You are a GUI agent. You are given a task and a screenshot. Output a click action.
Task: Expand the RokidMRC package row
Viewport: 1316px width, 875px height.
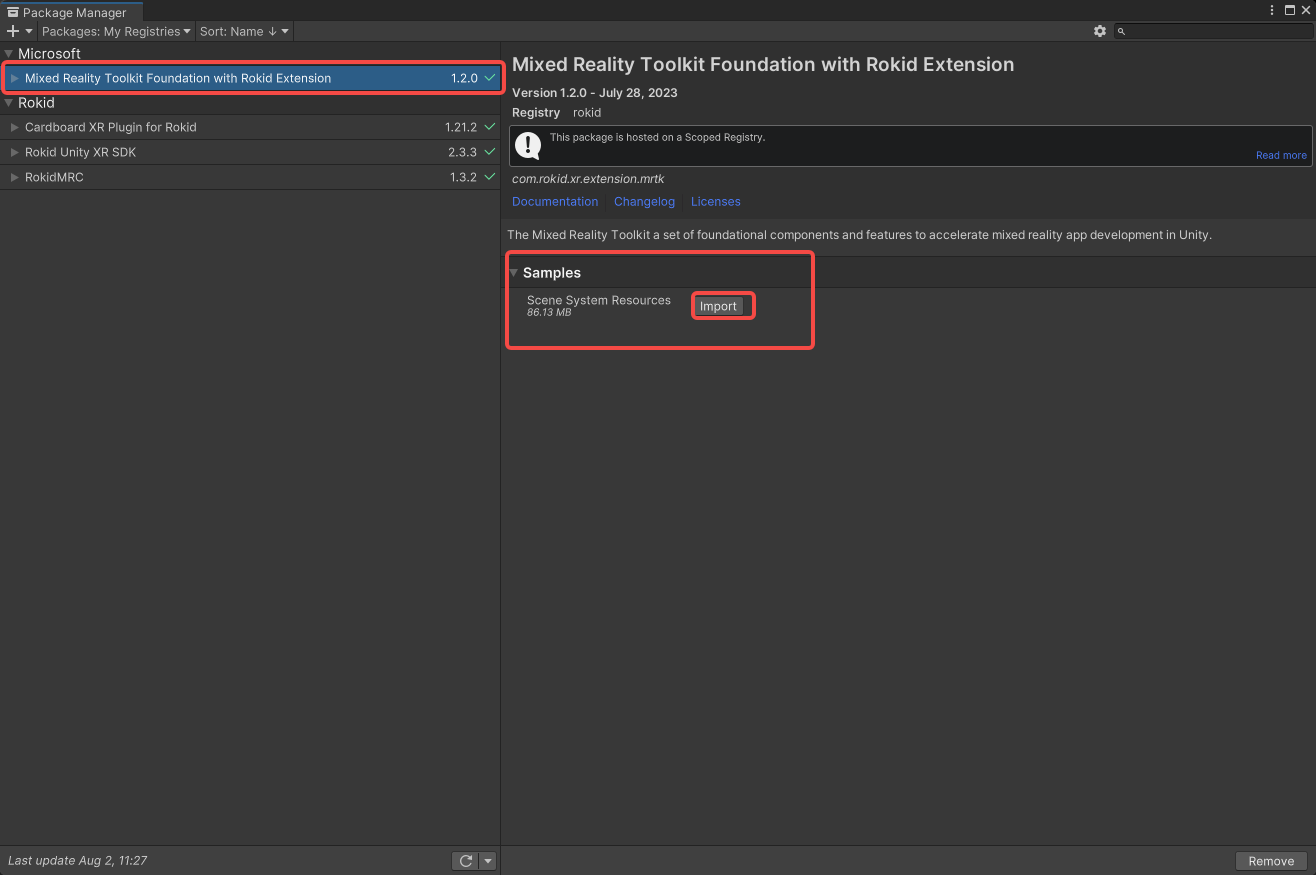pyautogui.click(x=15, y=177)
